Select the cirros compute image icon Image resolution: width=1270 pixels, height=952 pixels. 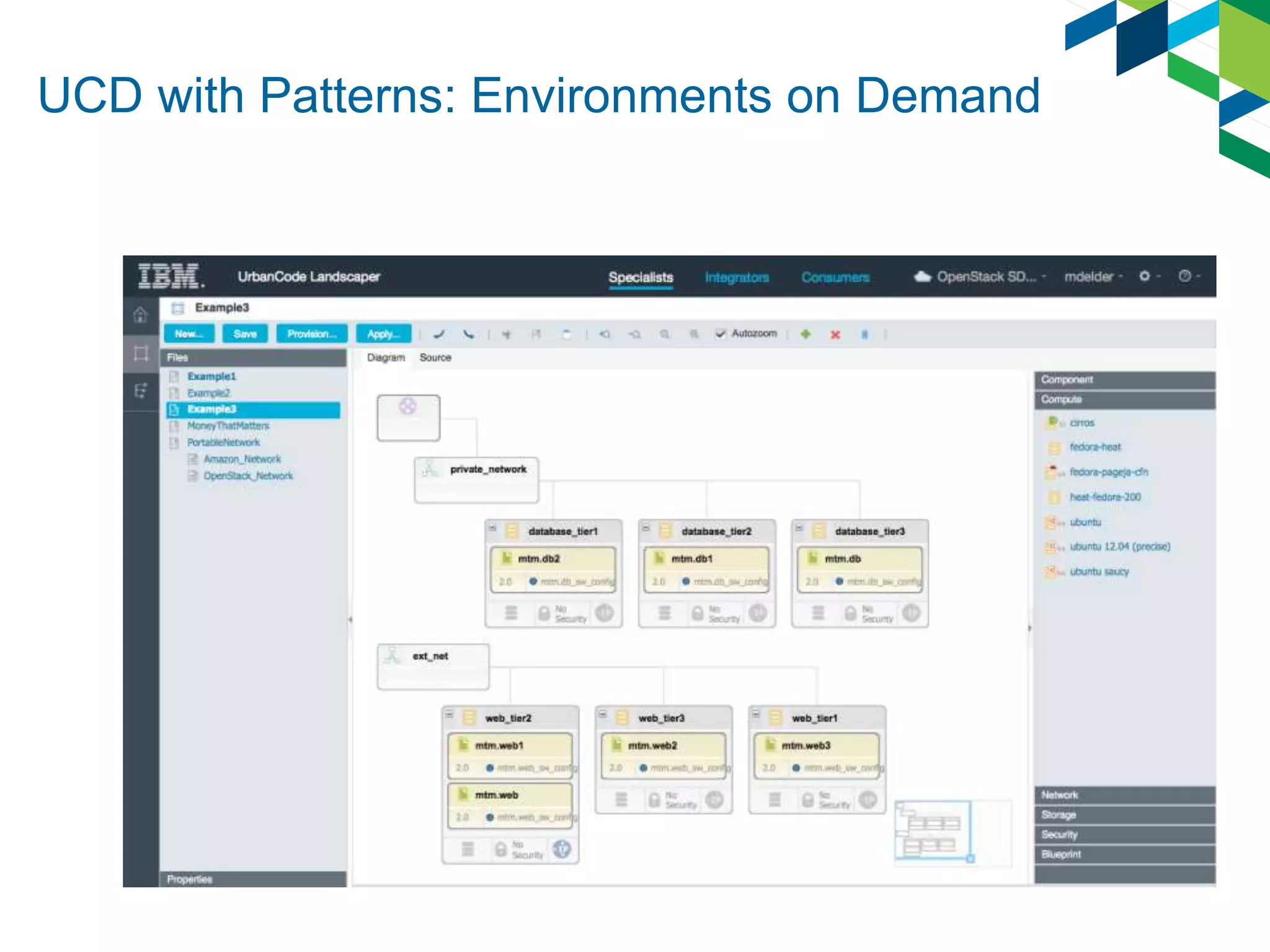coord(1052,423)
